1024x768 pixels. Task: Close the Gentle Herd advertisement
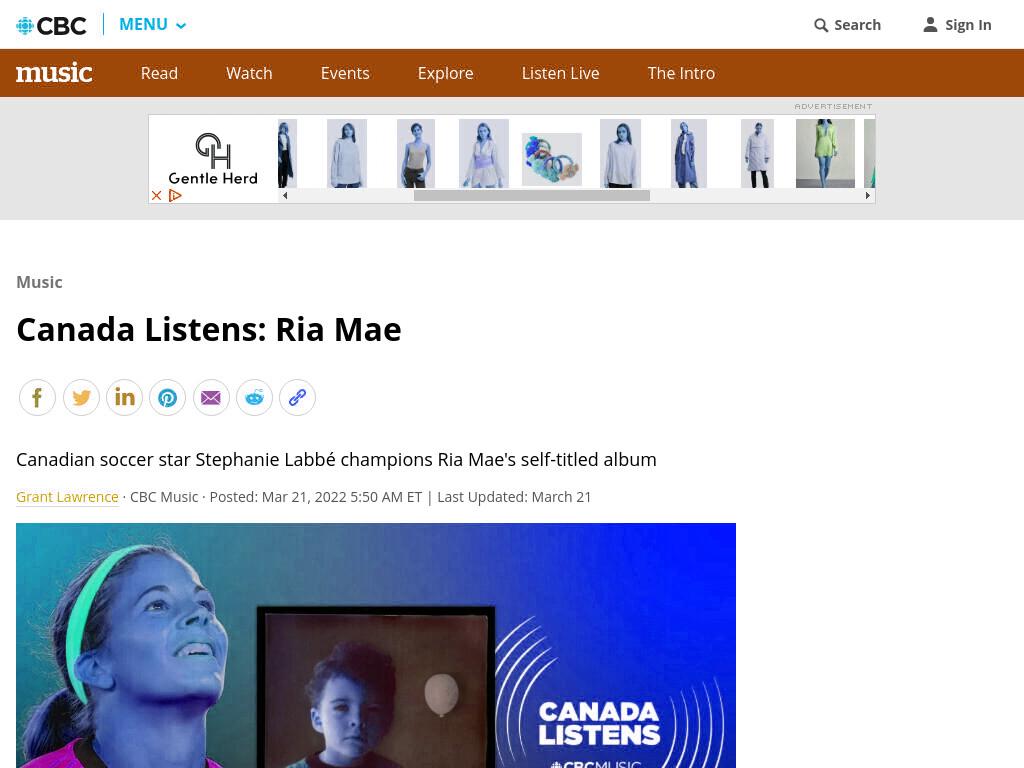click(156, 195)
